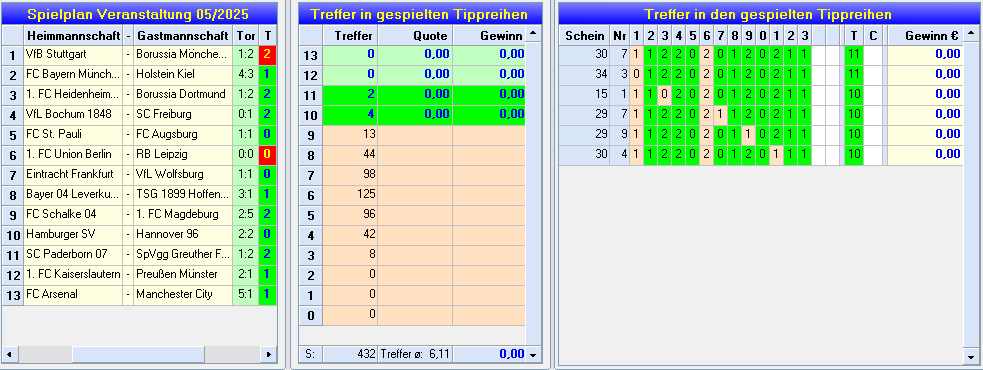Viewport: 983px width, 370px height.
Task: Click red result cell of Union Berlin match
Action: tap(268, 154)
